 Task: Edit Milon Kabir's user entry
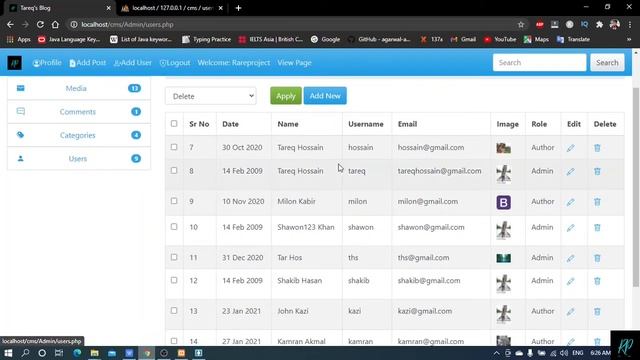pos(571,202)
